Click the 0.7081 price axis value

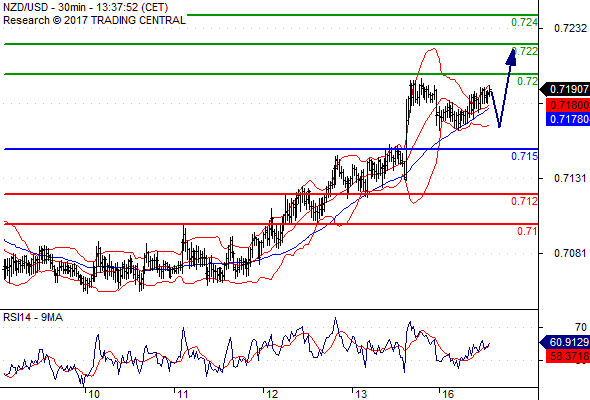point(570,253)
